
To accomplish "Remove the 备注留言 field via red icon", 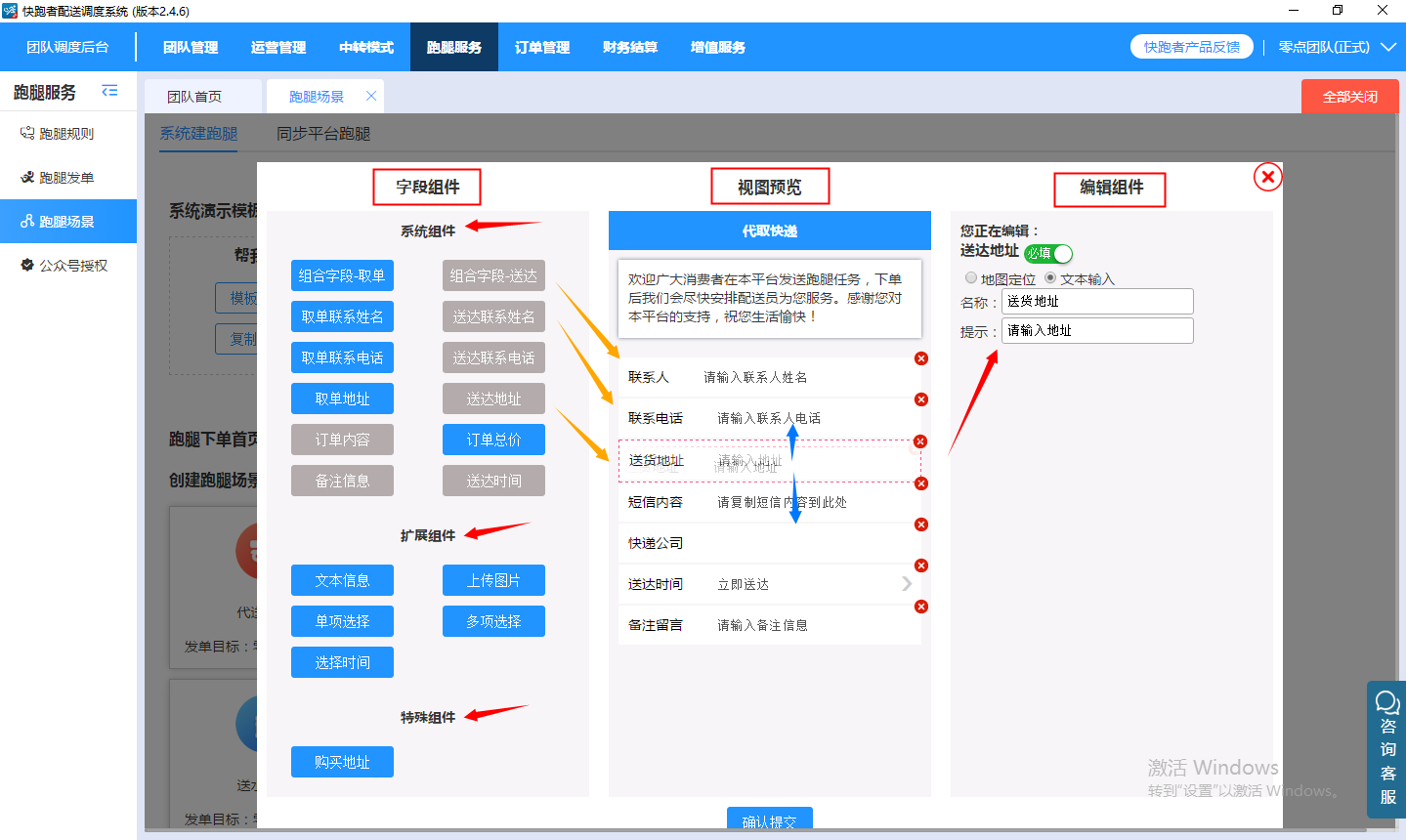I will (x=920, y=607).
